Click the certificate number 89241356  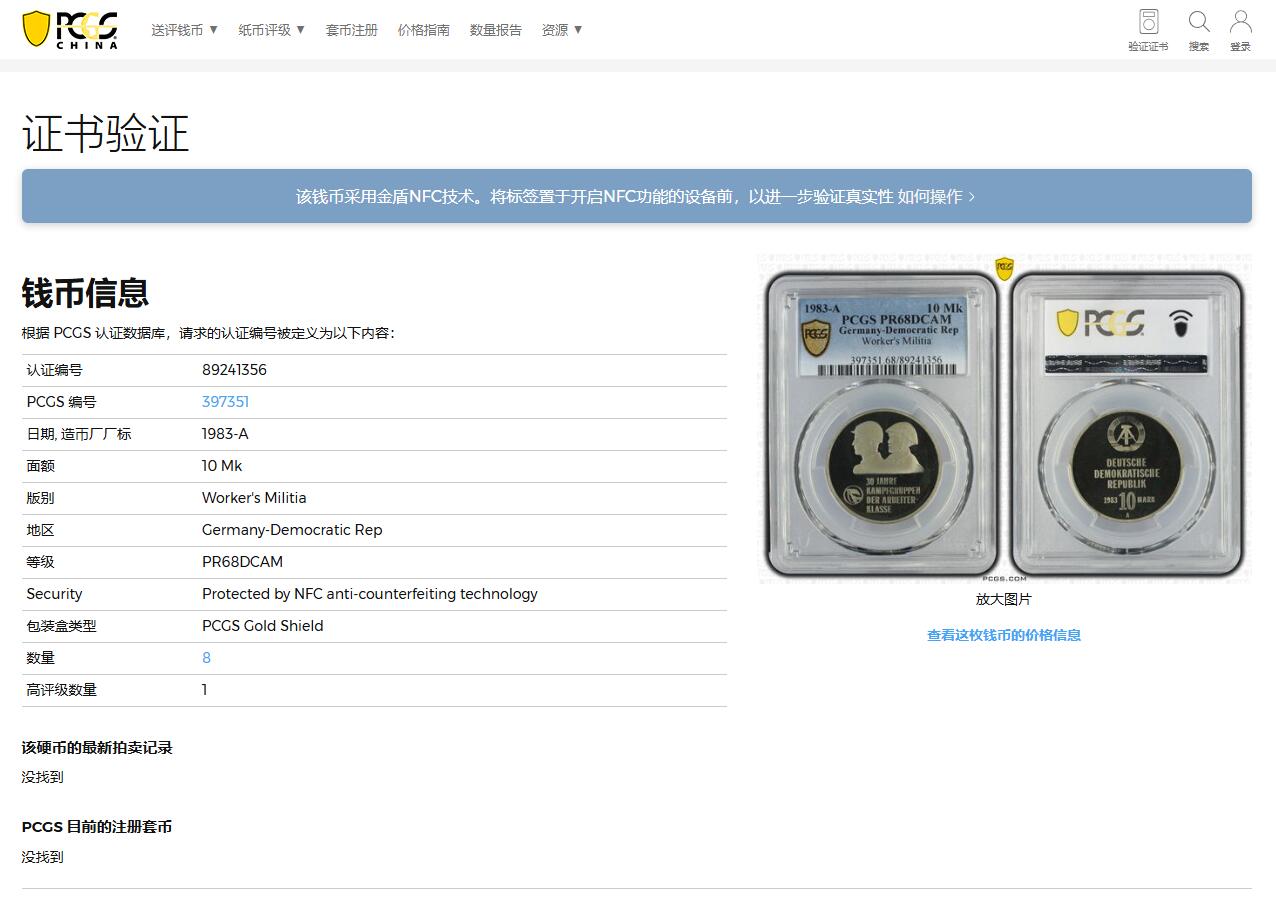[234, 370]
